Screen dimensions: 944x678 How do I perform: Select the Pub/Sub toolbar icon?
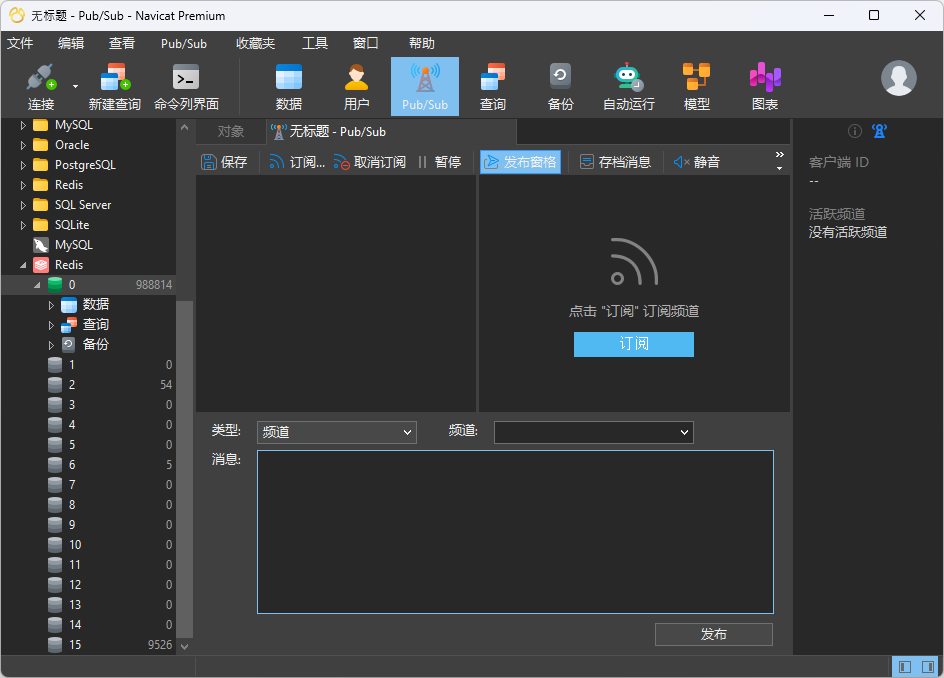pos(424,87)
